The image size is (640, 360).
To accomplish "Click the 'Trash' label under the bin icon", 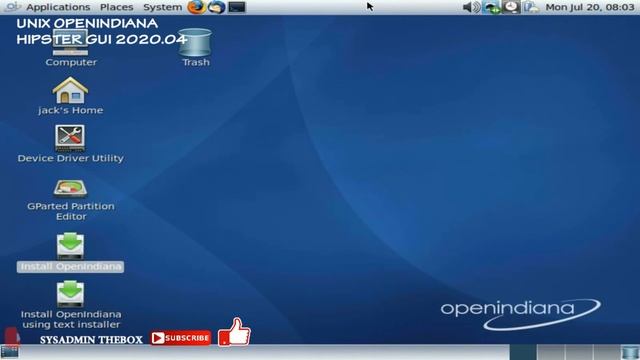I will (x=196, y=62).
